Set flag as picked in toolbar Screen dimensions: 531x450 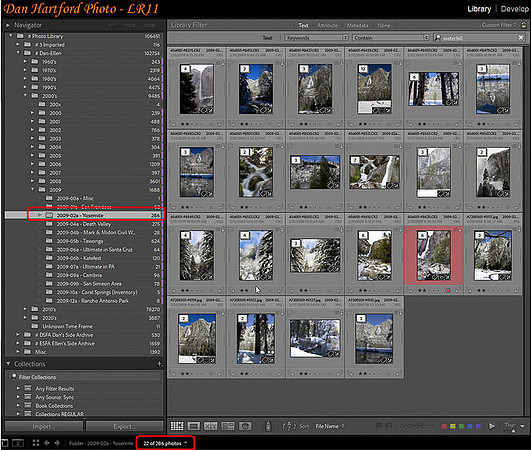coord(379,426)
